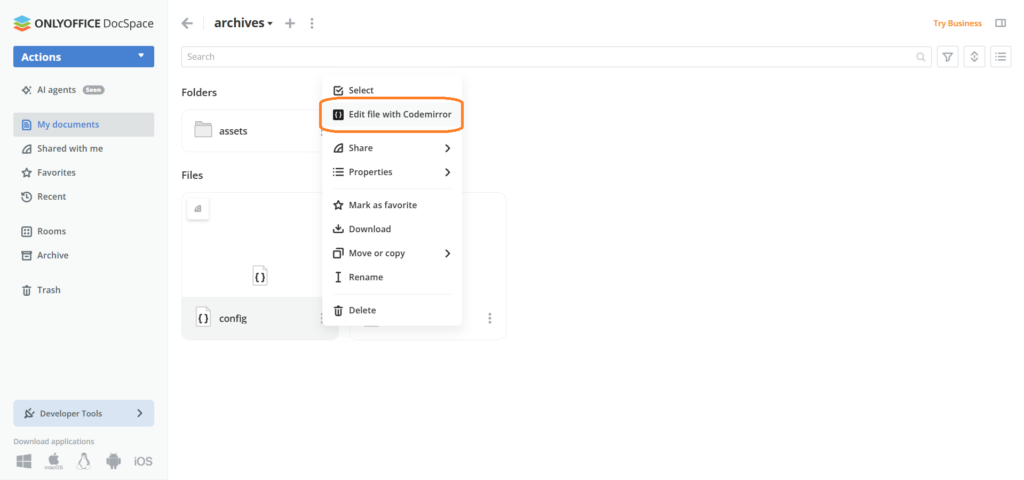Open the filter options
Viewport: 1024px width, 480px height.
point(948,57)
